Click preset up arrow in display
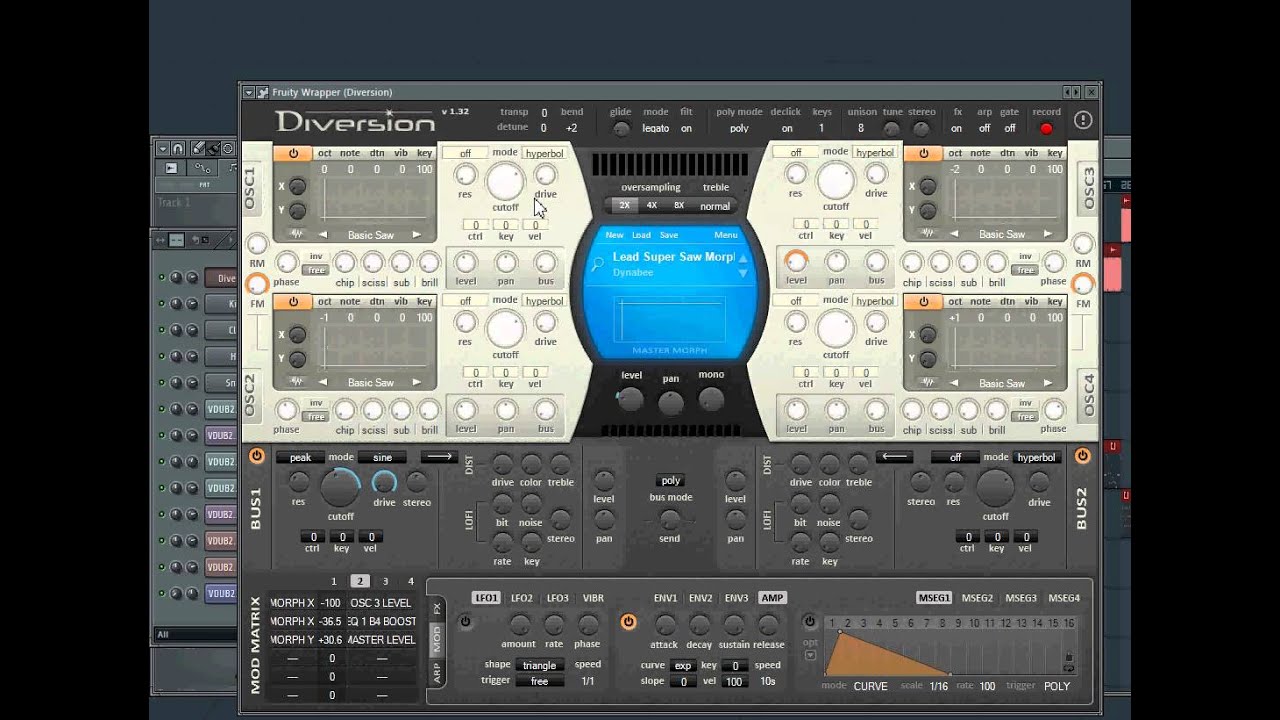Image resolution: width=1280 pixels, height=720 pixels. pos(743,259)
